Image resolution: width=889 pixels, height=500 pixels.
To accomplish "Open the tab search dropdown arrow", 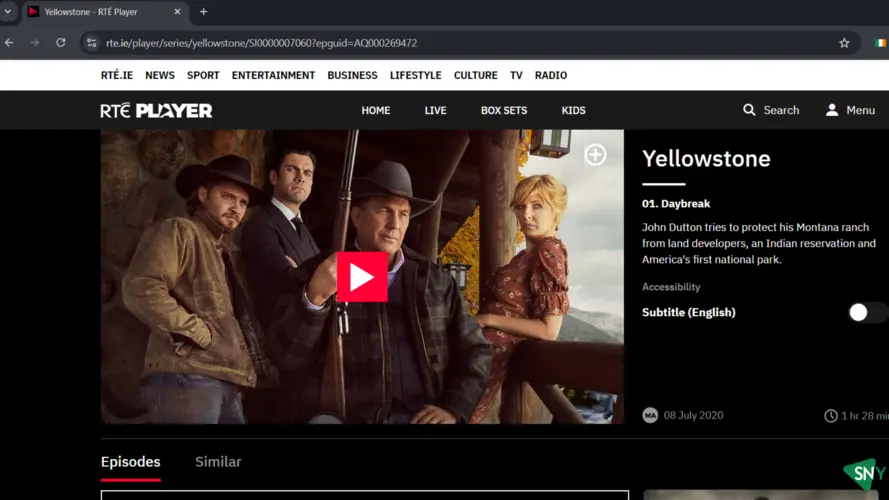I will (8, 11).
